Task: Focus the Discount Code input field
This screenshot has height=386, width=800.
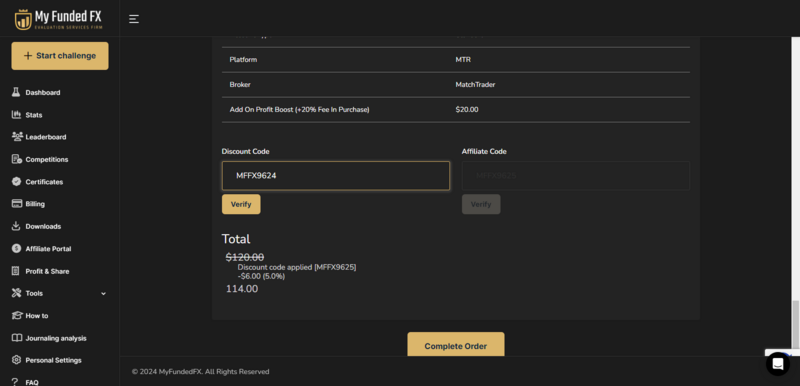Action: pos(336,175)
